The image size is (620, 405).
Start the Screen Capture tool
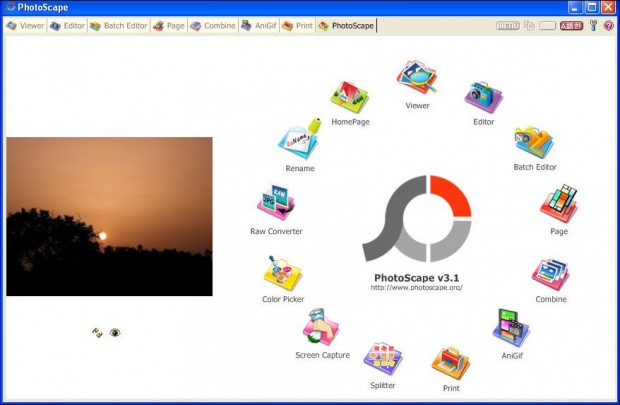click(321, 327)
